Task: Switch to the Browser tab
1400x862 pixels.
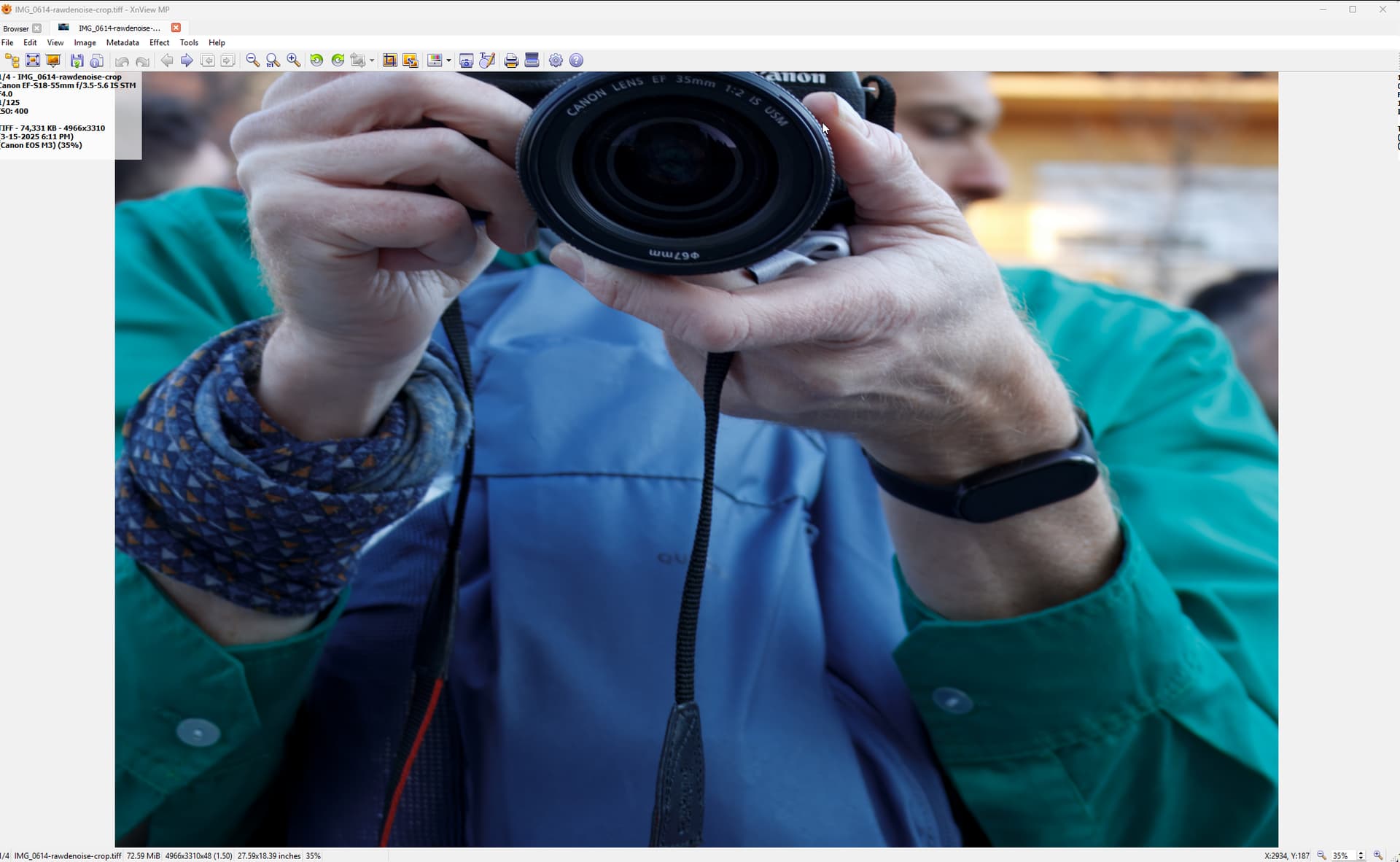Action: point(16,28)
